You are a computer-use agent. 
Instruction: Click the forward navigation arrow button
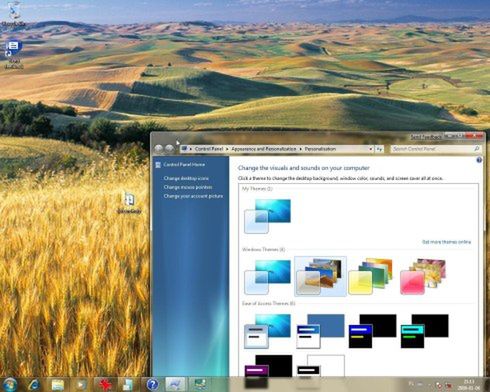pyautogui.click(x=170, y=149)
